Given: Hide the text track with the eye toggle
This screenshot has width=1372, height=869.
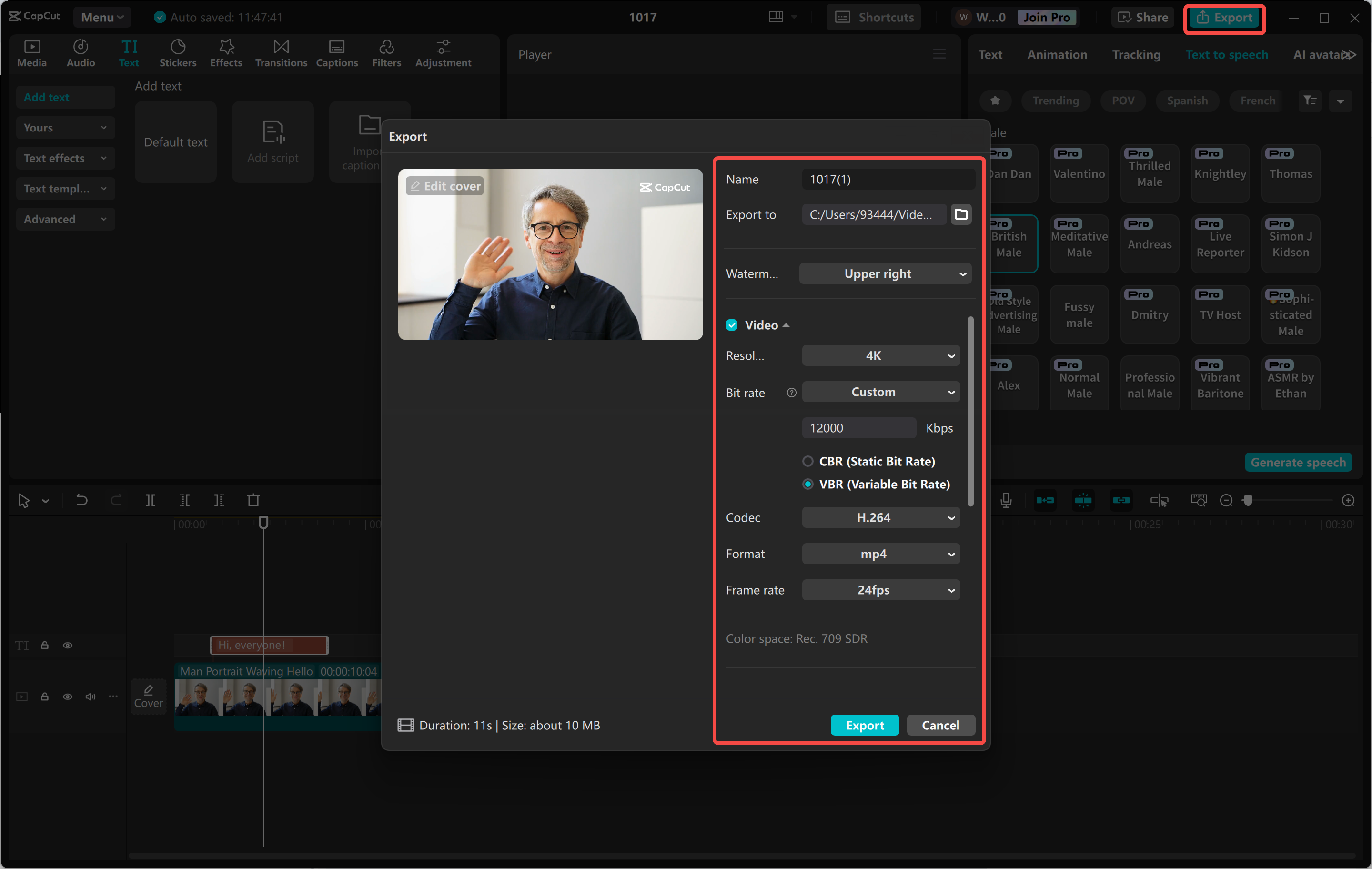Looking at the screenshot, I should [x=67, y=645].
